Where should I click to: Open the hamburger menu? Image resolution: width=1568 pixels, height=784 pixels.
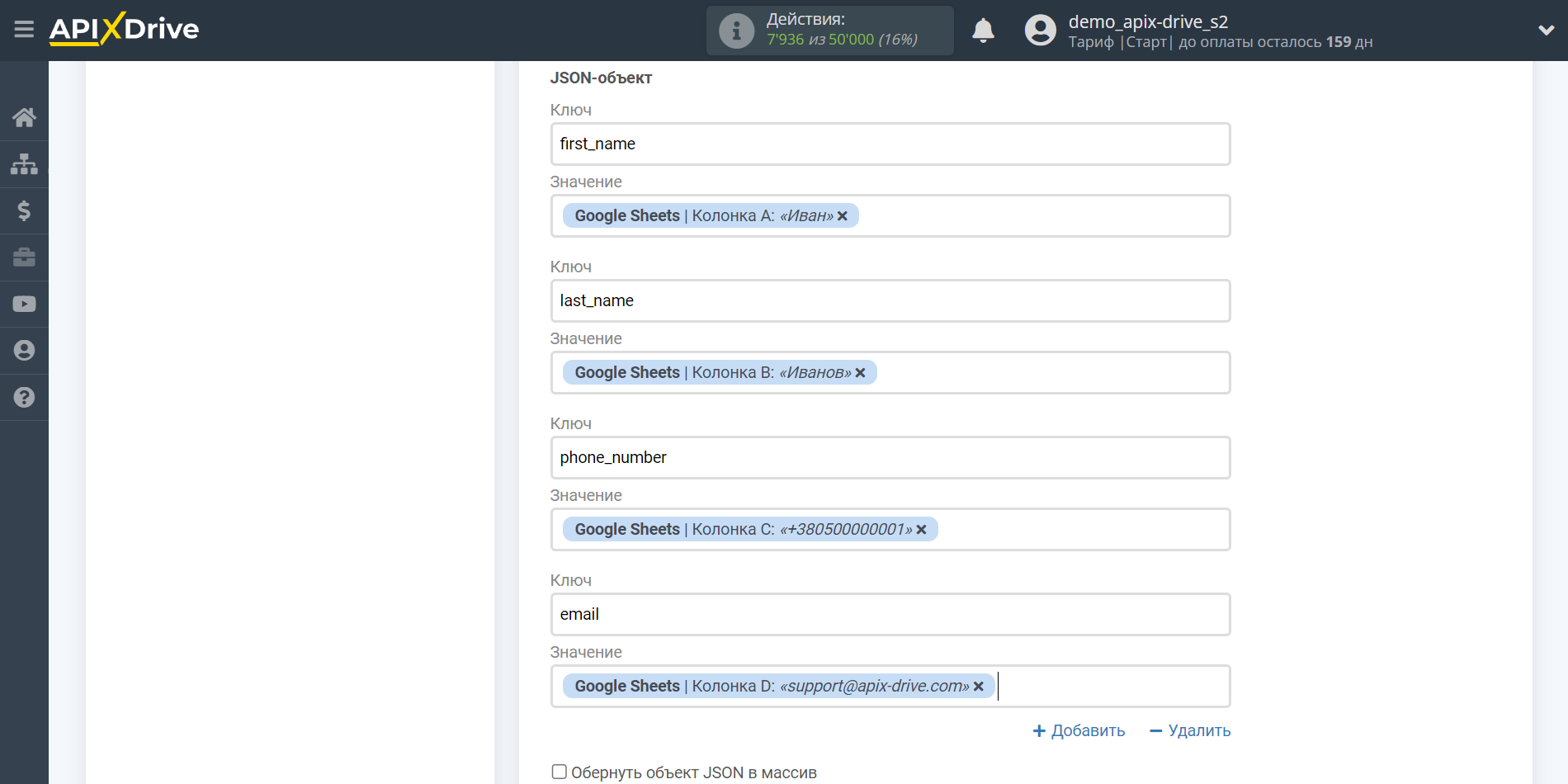(24, 30)
